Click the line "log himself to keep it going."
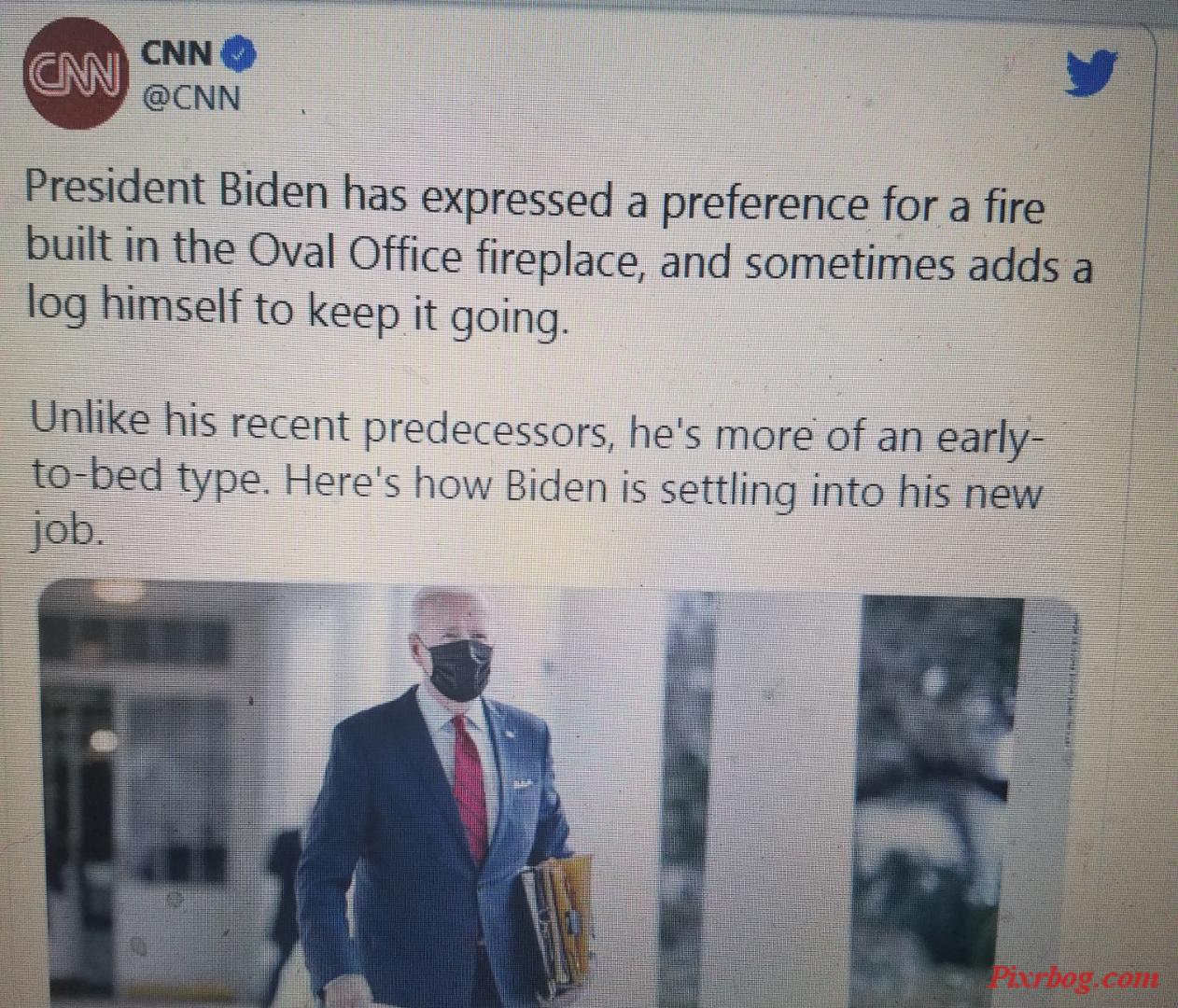Screen dimensions: 1178x1008 (295, 313)
